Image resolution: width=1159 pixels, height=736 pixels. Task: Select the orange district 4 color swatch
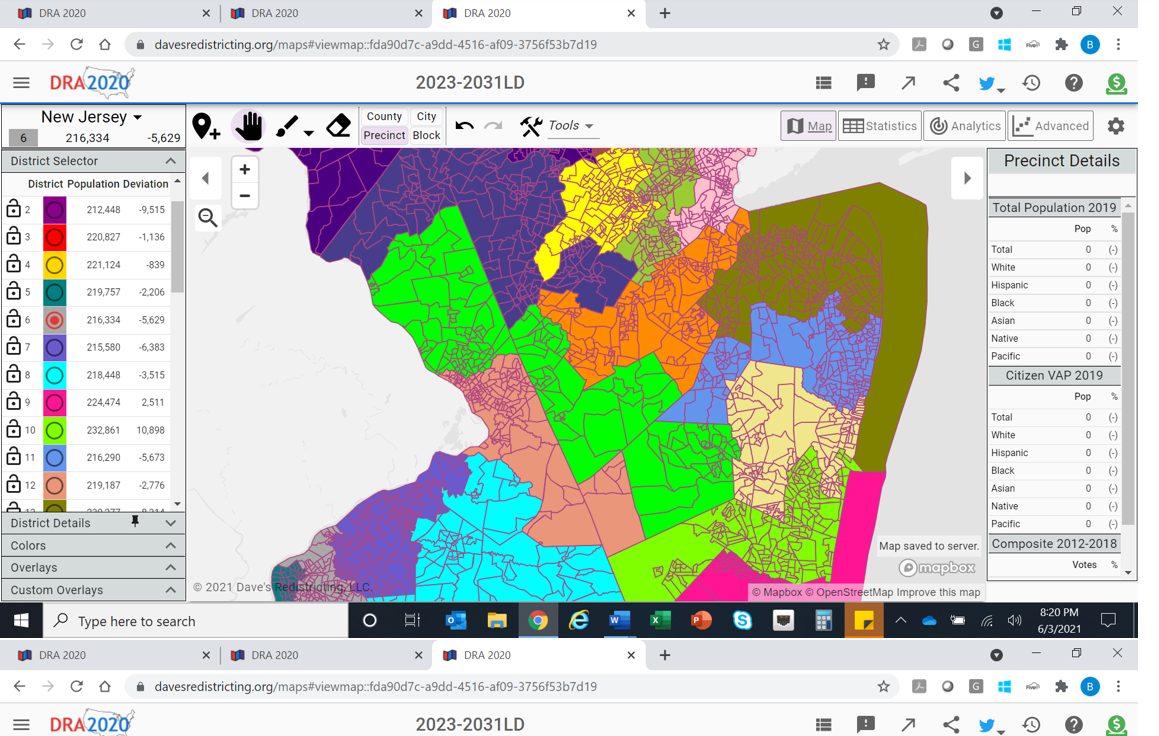(x=55, y=265)
